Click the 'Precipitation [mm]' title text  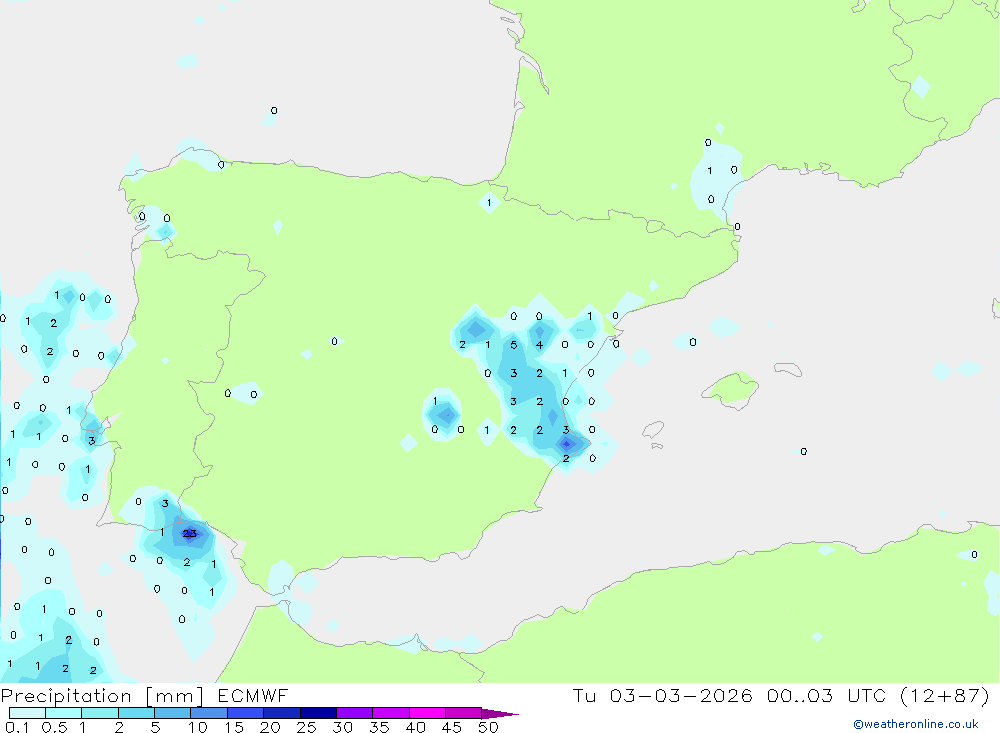coord(102,696)
